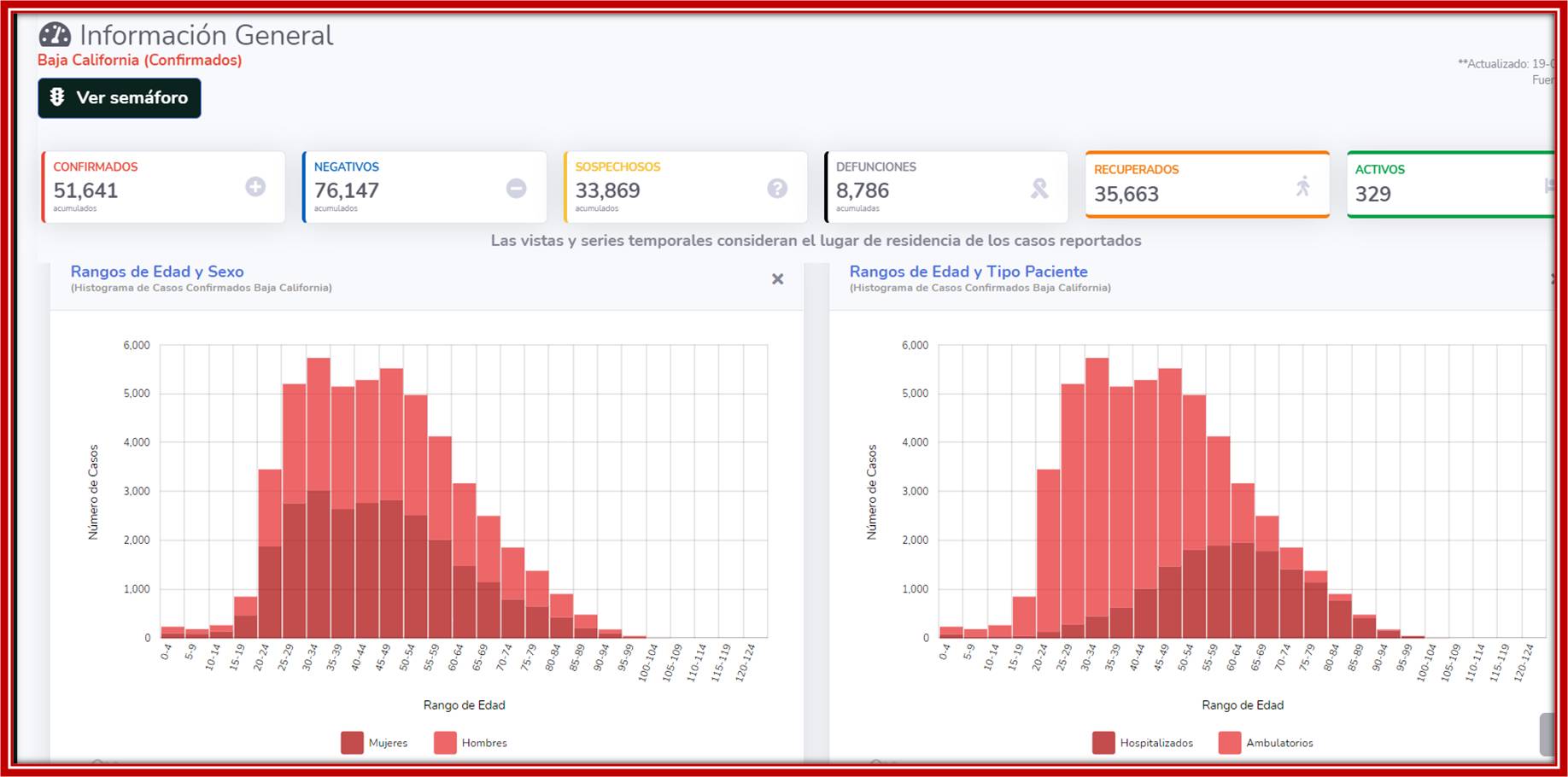
Task: Click the Mujeres legend label
Action: (x=388, y=743)
